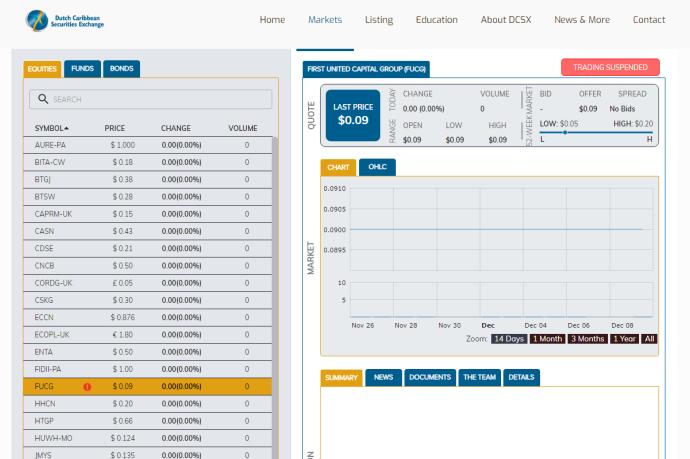Open THE TEAM tab
The height and width of the screenshot is (459, 690).
(x=479, y=377)
